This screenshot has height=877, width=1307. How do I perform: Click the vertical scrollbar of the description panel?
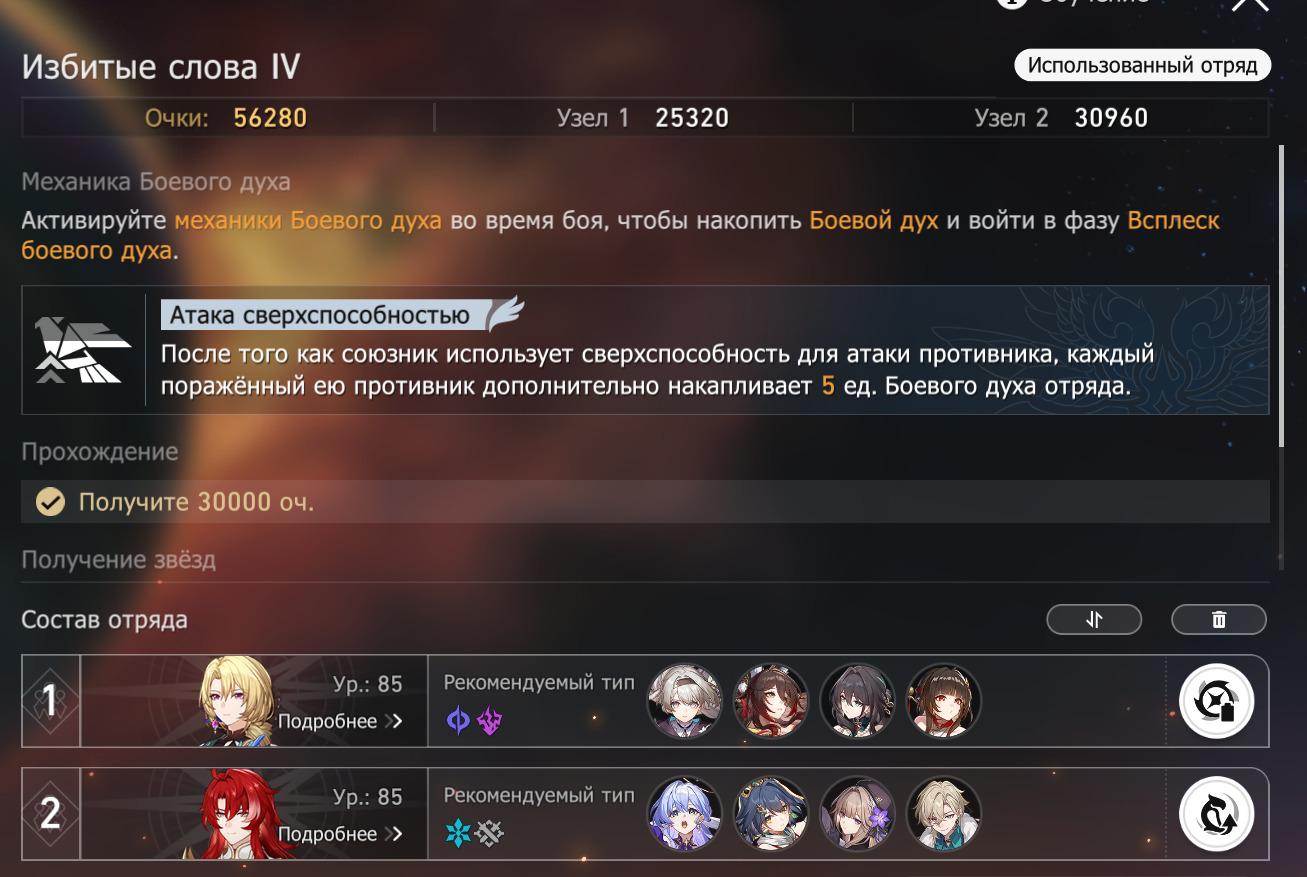pos(1282,297)
